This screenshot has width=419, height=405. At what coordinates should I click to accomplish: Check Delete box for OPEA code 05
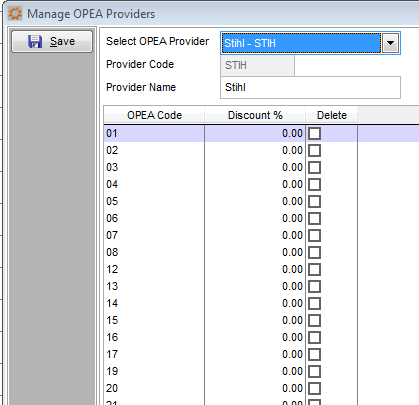coord(314,202)
